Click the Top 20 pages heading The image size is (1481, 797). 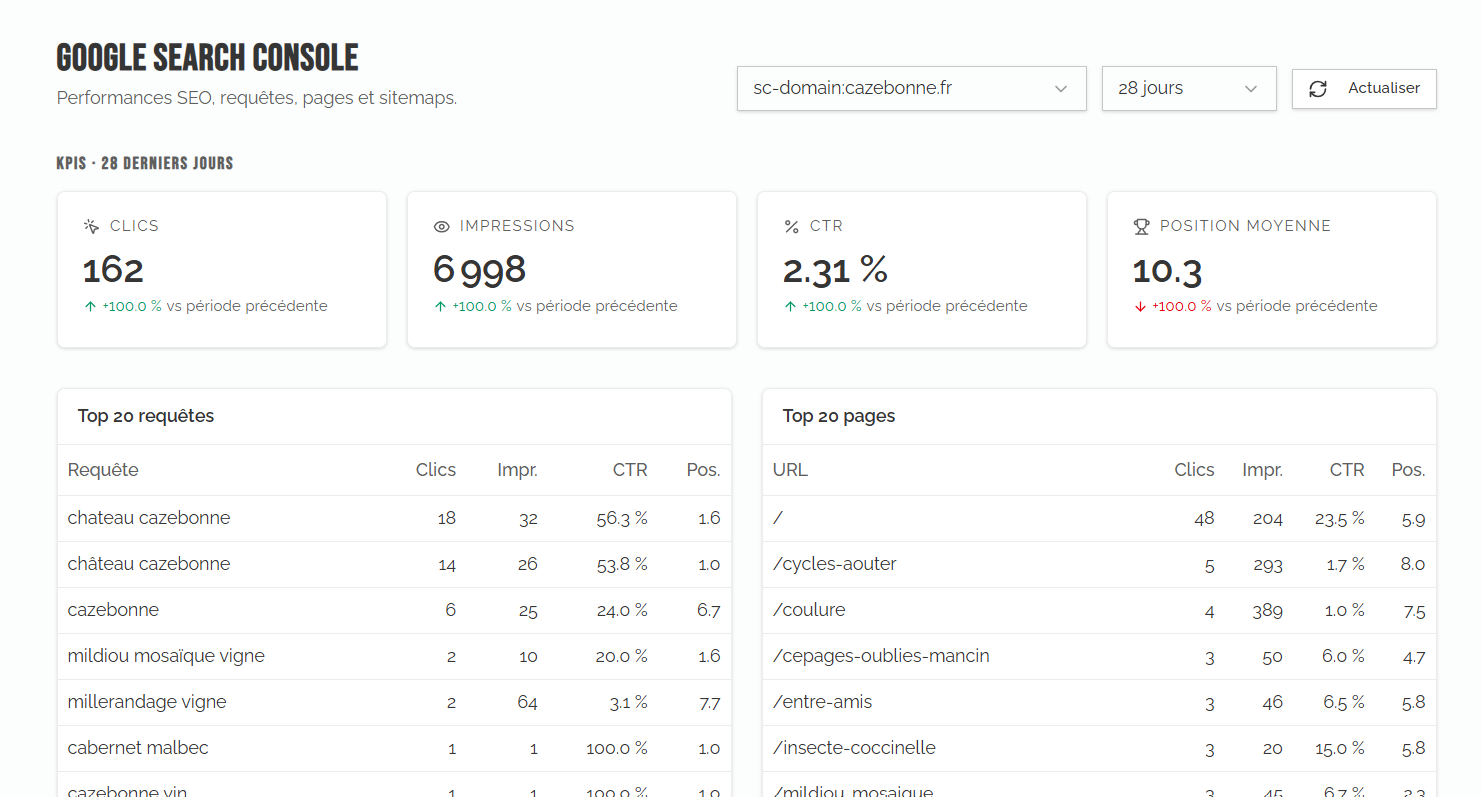(x=839, y=416)
